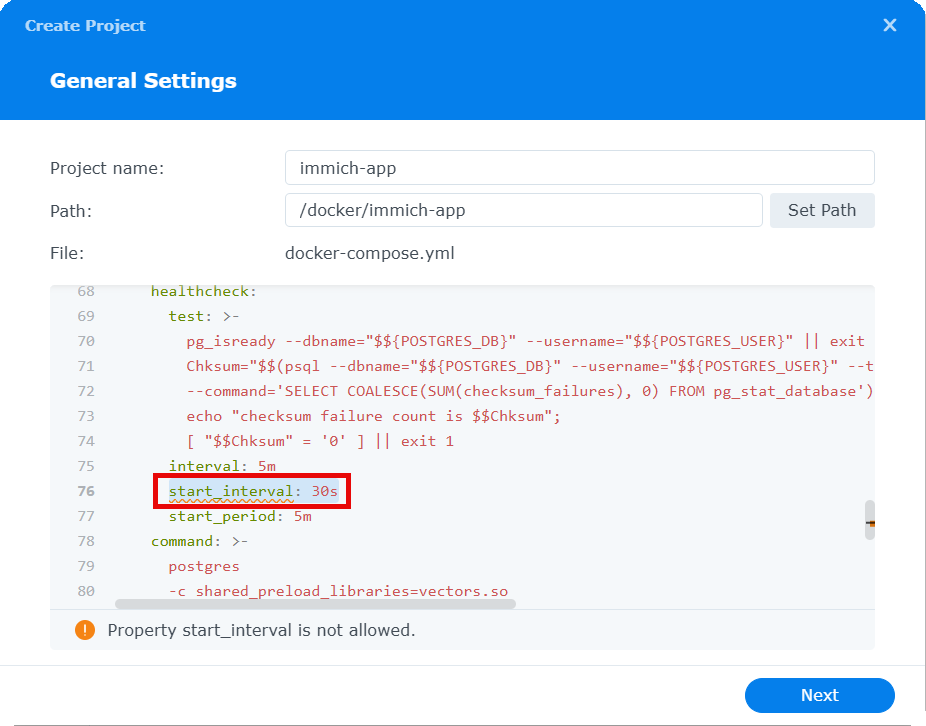Screen dimensions: 926x726
Task: Click the Project name input field
Action: click(x=579, y=168)
